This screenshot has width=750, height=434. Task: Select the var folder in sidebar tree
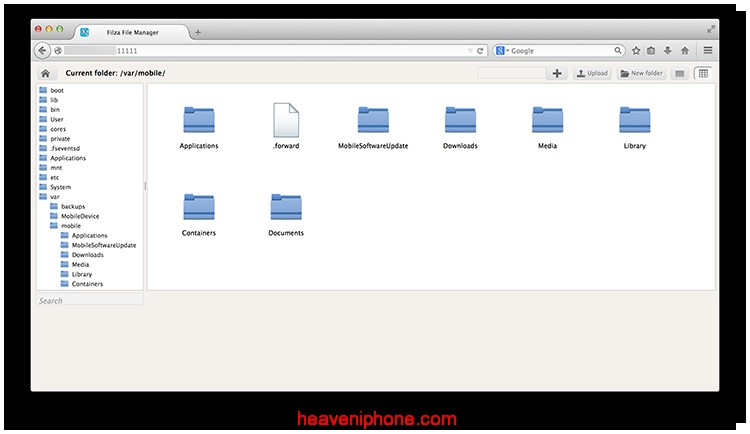(55, 197)
